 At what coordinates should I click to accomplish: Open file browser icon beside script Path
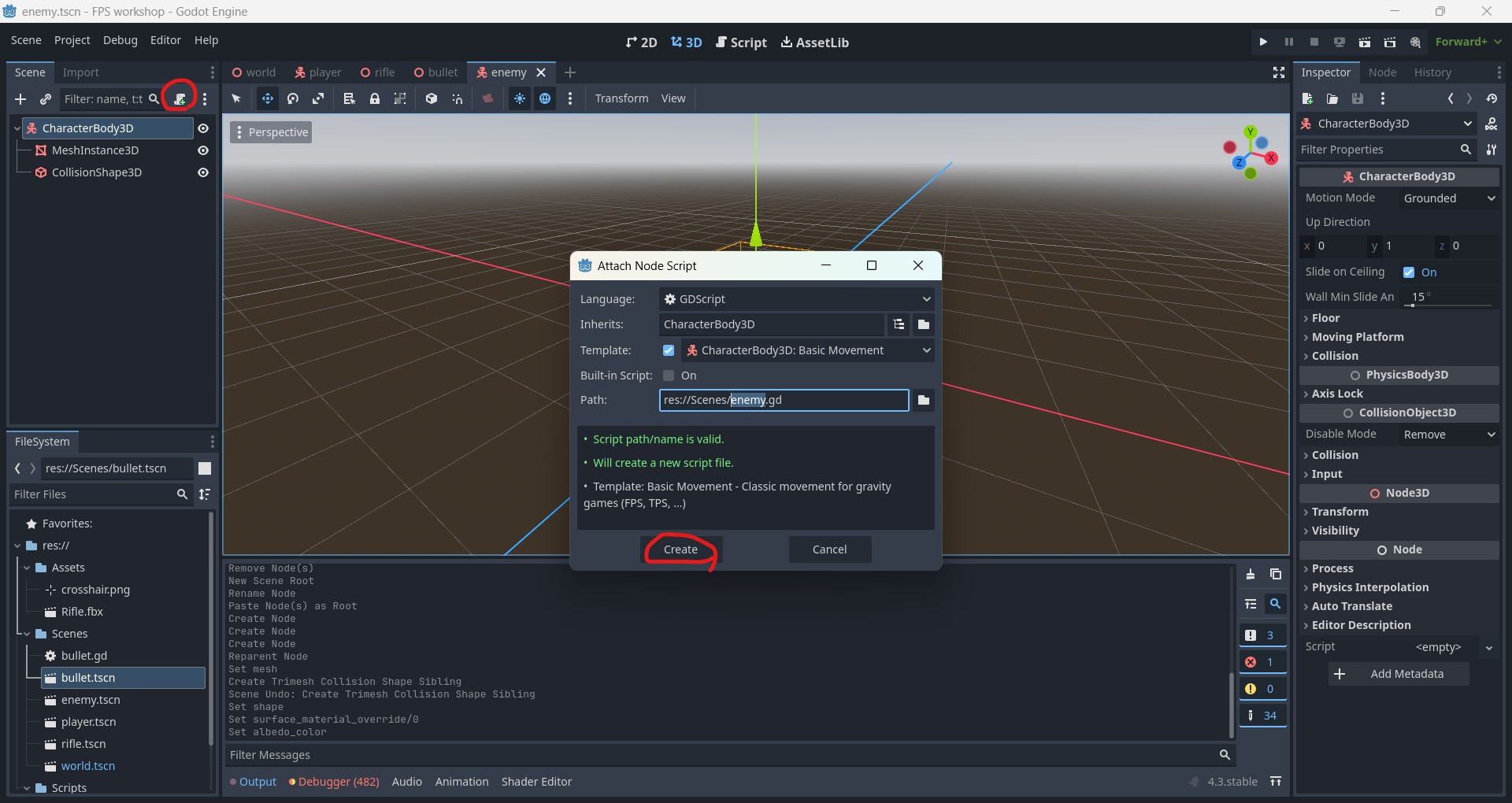[x=924, y=400]
